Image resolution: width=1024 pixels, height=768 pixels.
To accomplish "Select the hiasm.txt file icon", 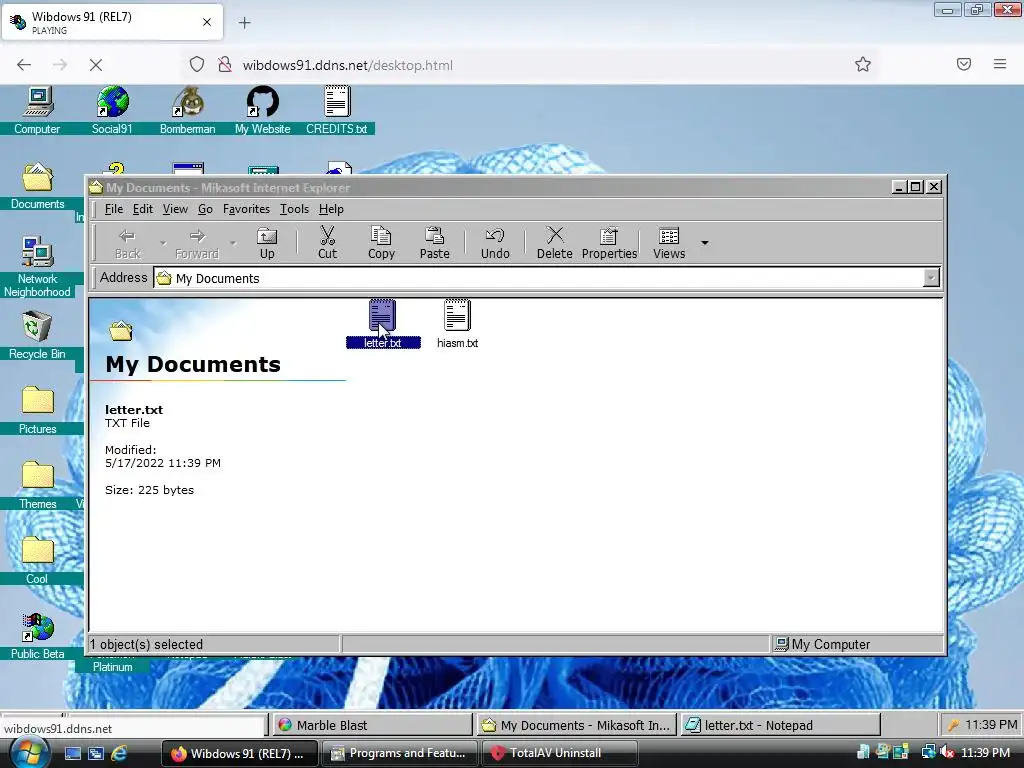I will click(457, 323).
